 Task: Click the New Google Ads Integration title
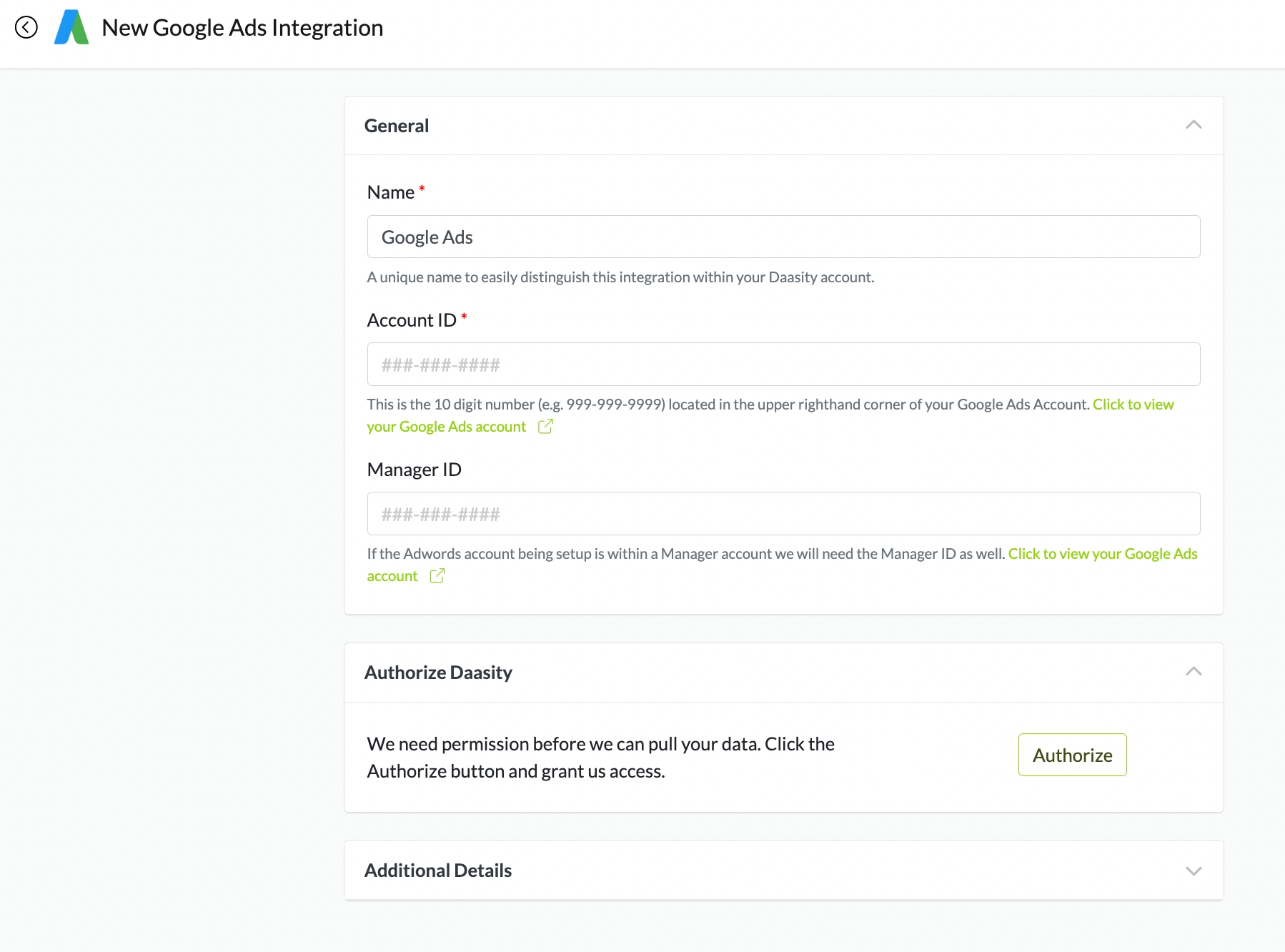point(242,28)
